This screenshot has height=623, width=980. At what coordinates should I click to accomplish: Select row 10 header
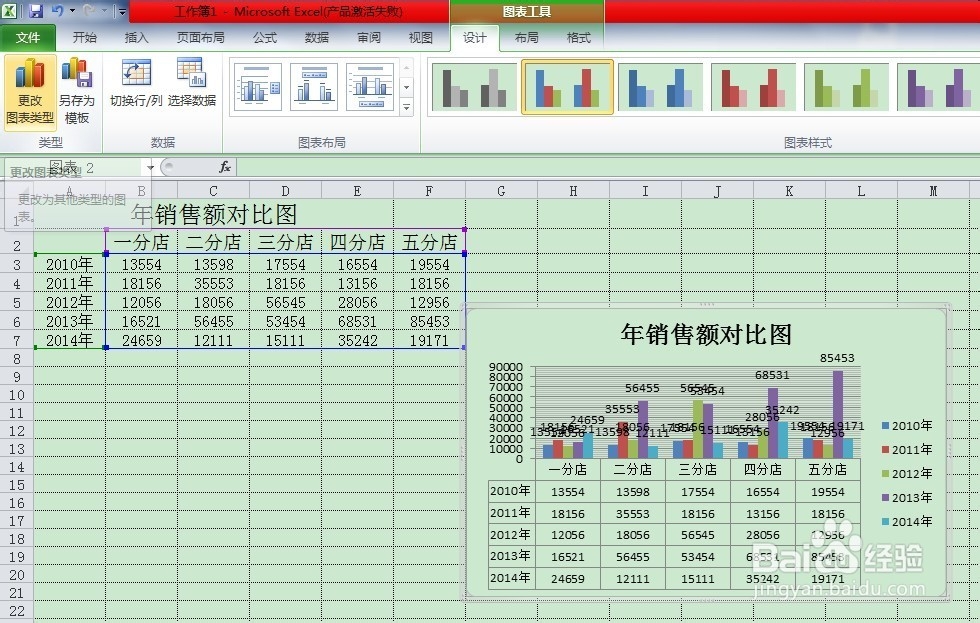(x=17, y=395)
